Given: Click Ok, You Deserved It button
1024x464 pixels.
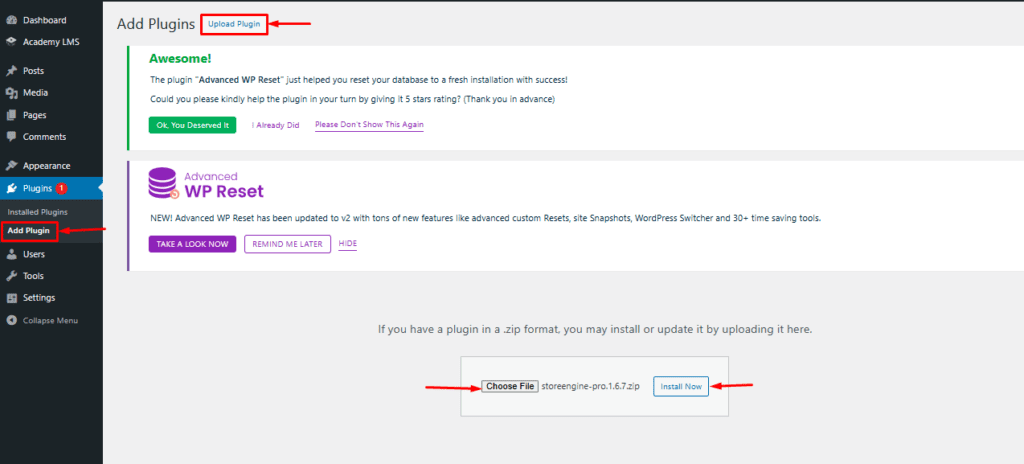Looking at the screenshot, I should click(192, 125).
